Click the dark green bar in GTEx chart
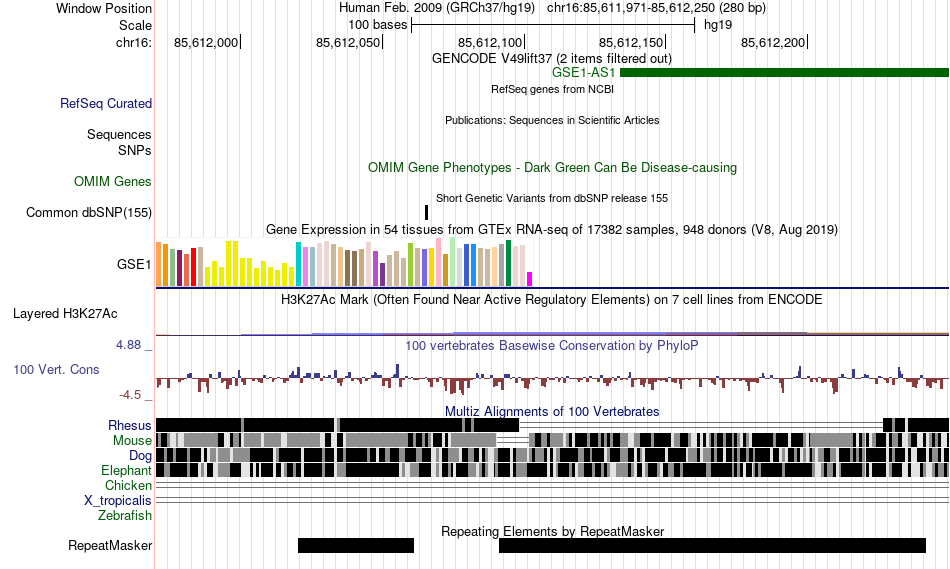950x569 pixels. click(508, 263)
